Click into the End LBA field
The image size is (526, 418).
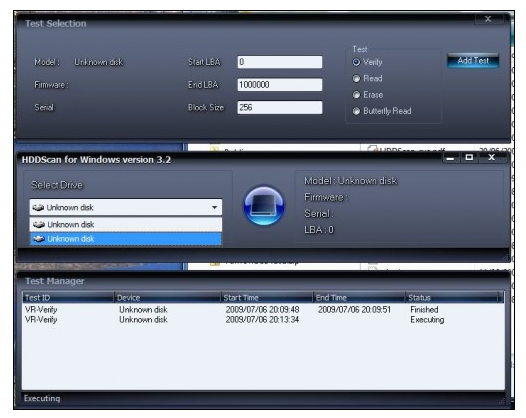coord(280,85)
